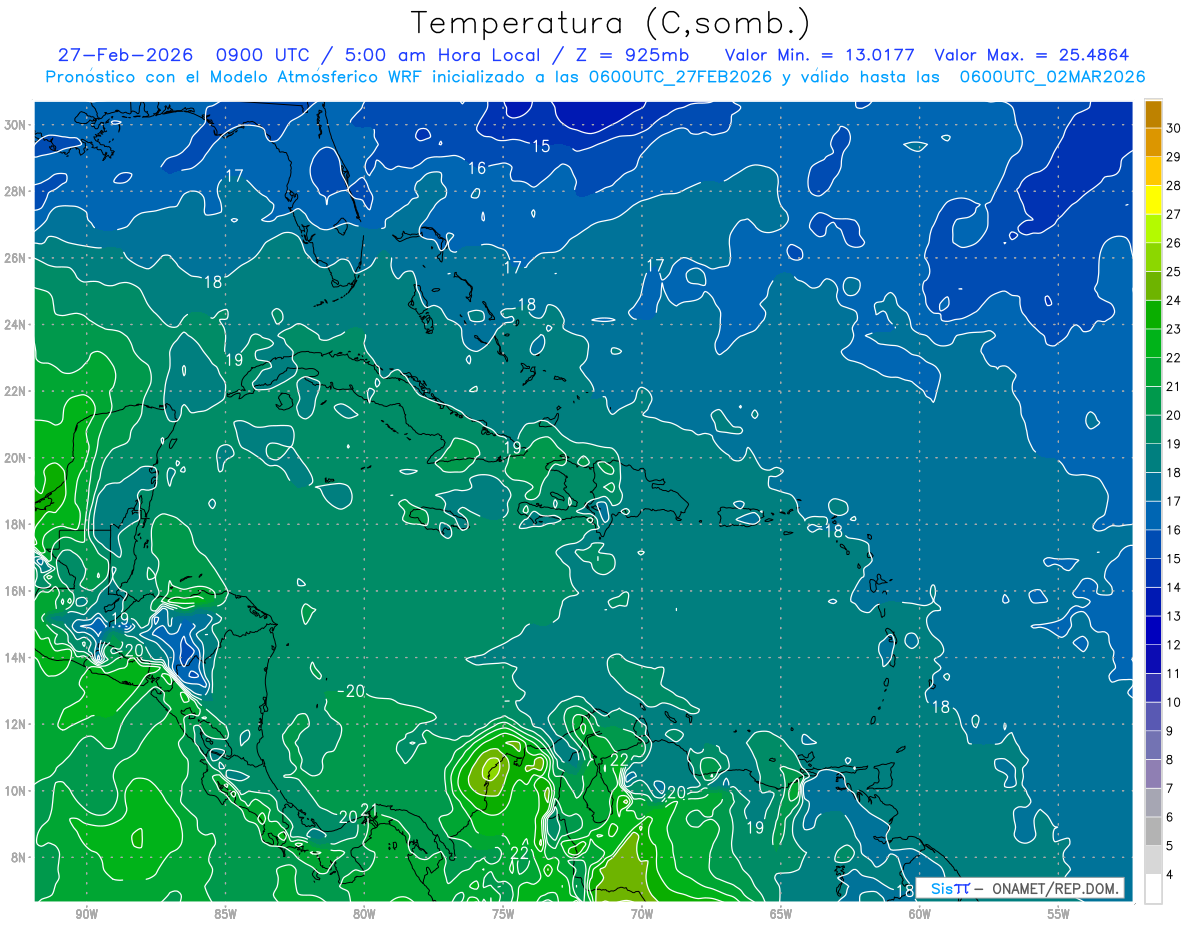Click latitude axis label "12N"
The height and width of the screenshot is (927, 1200).
(x=17, y=724)
